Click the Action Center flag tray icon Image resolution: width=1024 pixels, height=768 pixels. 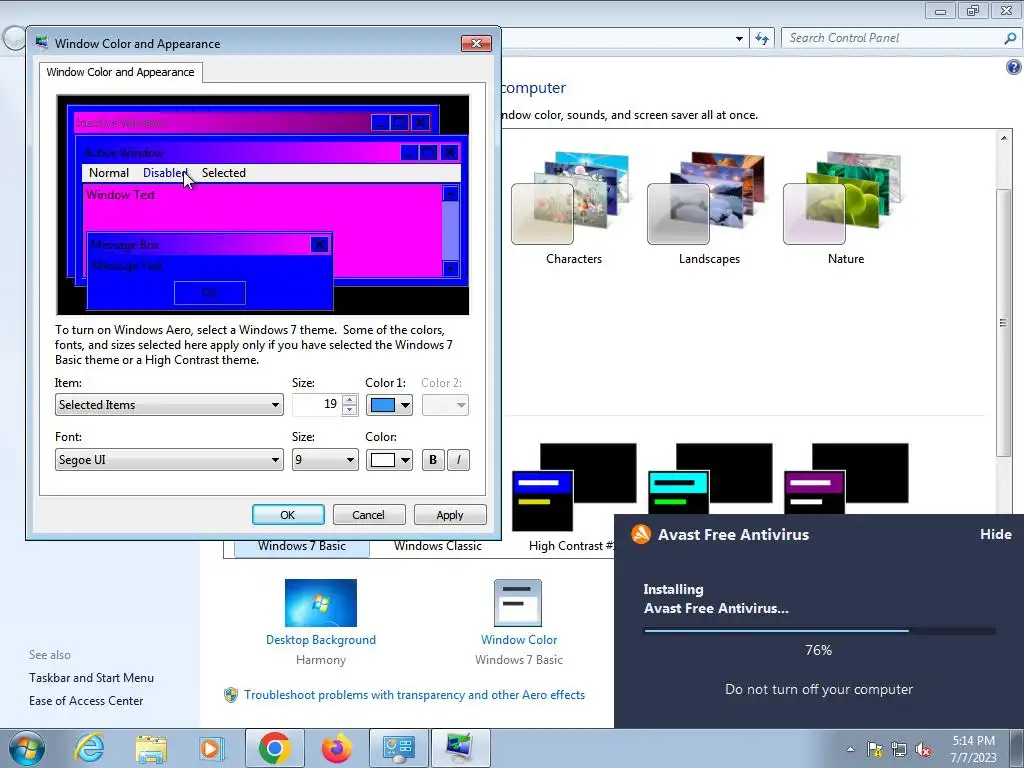[874, 749]
